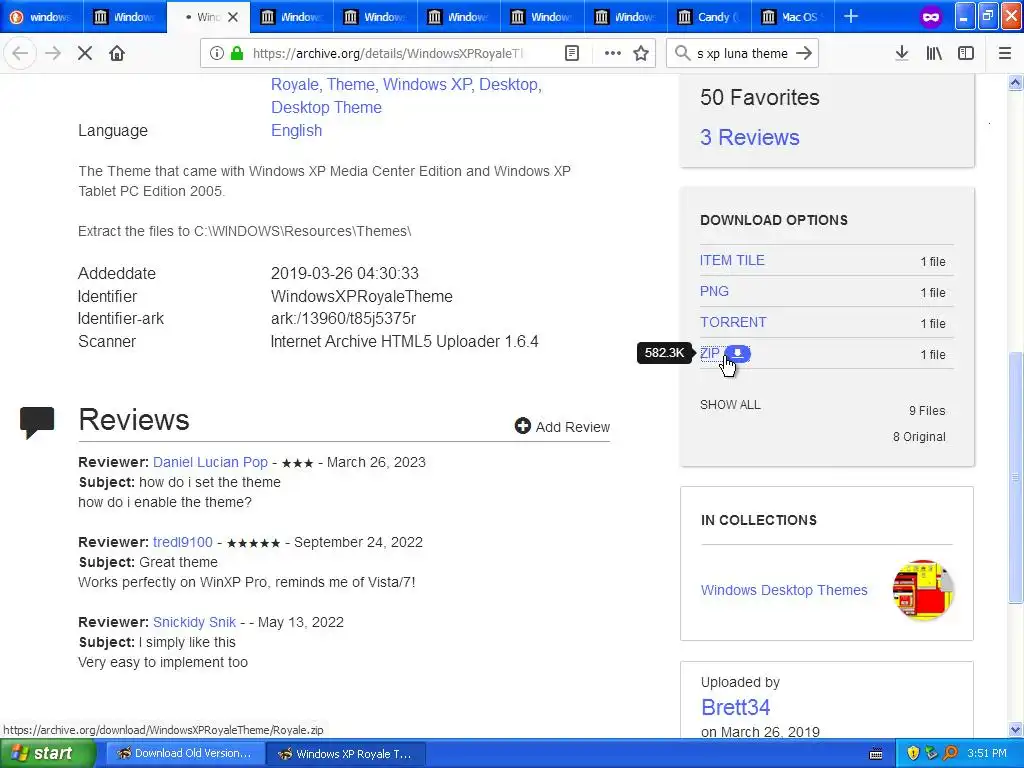Screen dimensions: 1024x768
Task: Open Windows Desktop Themes collection link
Action: (784, 590)
